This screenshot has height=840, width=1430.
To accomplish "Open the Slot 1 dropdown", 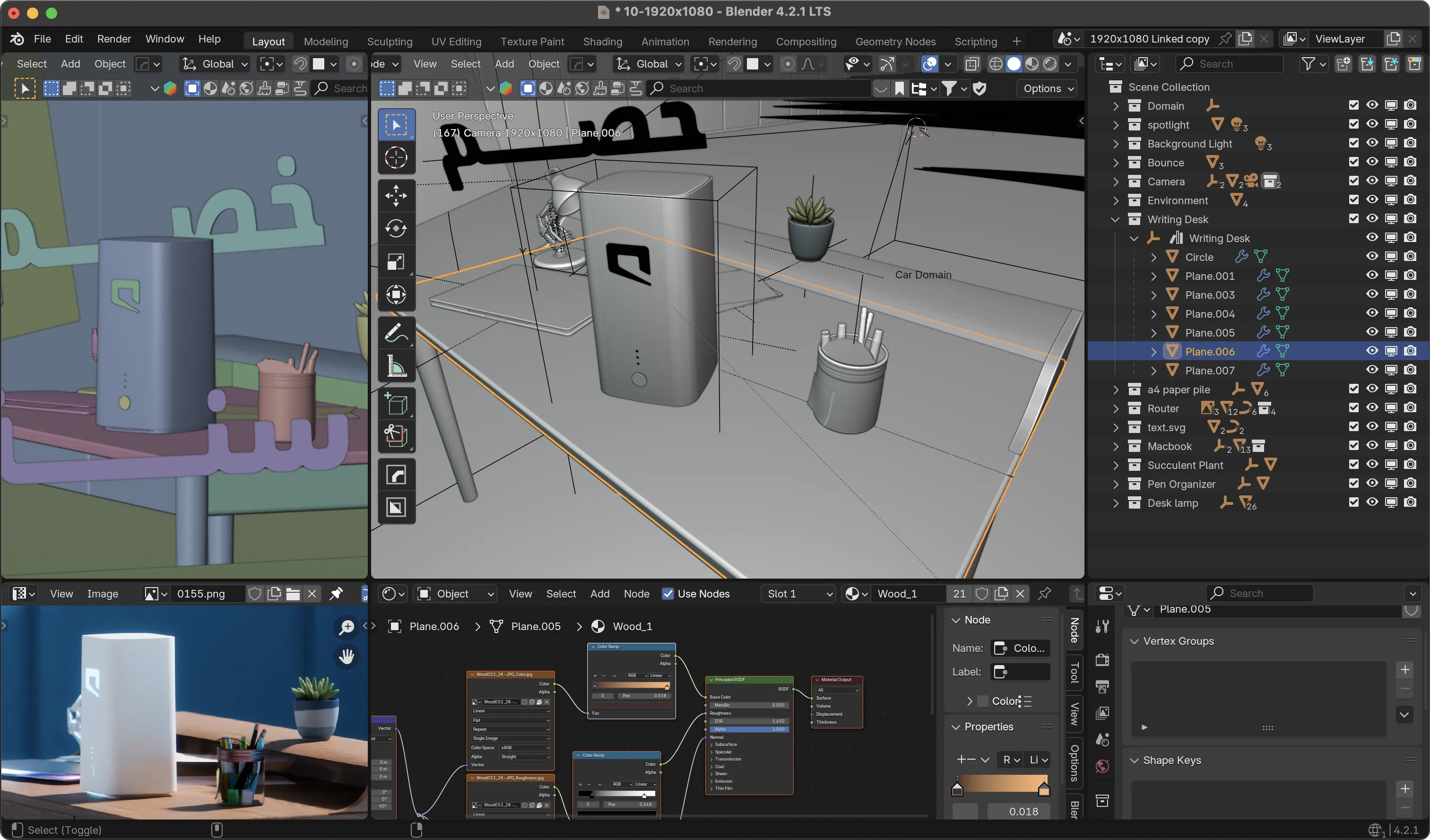I will coord(798,594).
